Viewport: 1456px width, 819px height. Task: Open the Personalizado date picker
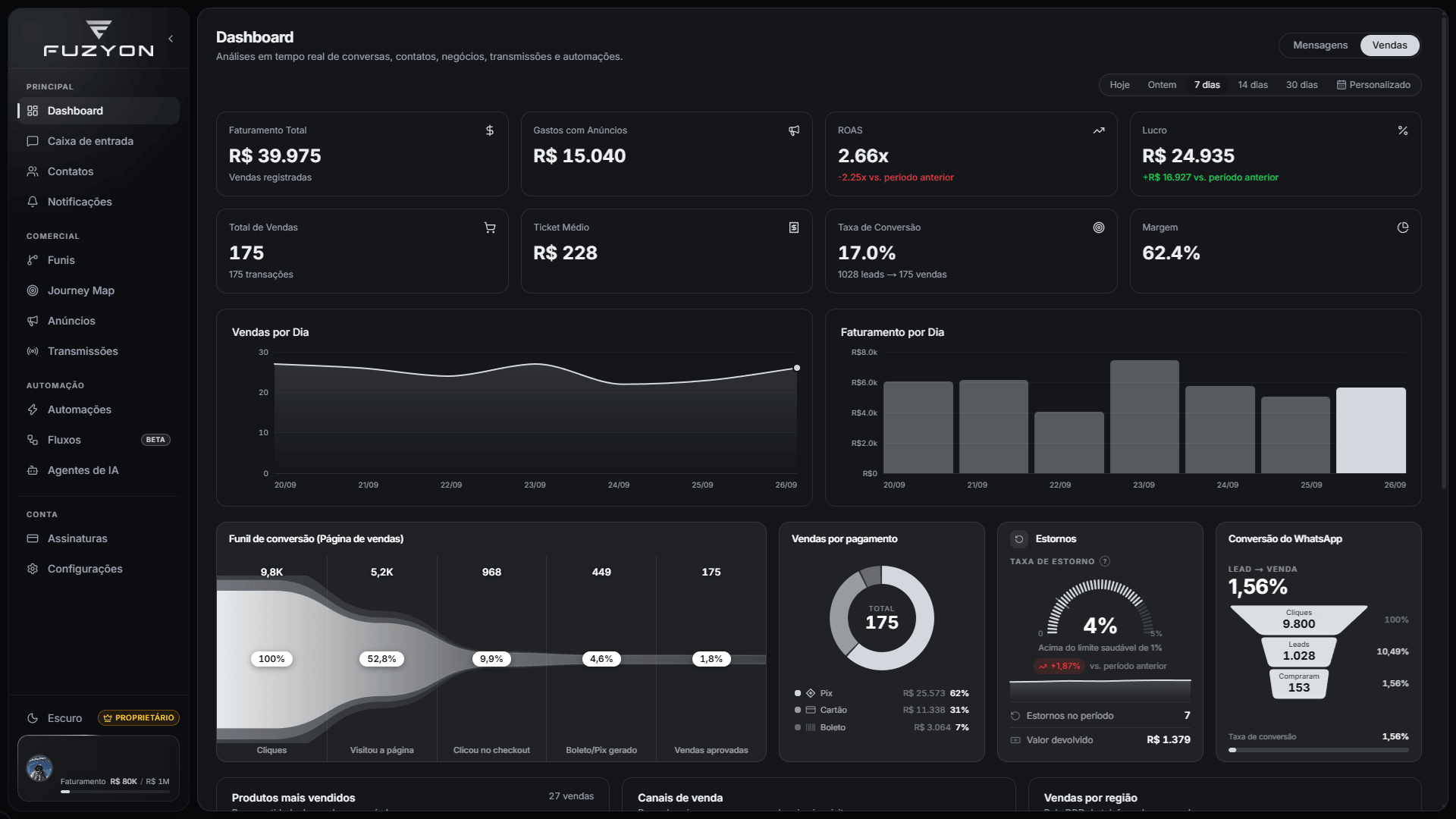[x=1373, y=85]
